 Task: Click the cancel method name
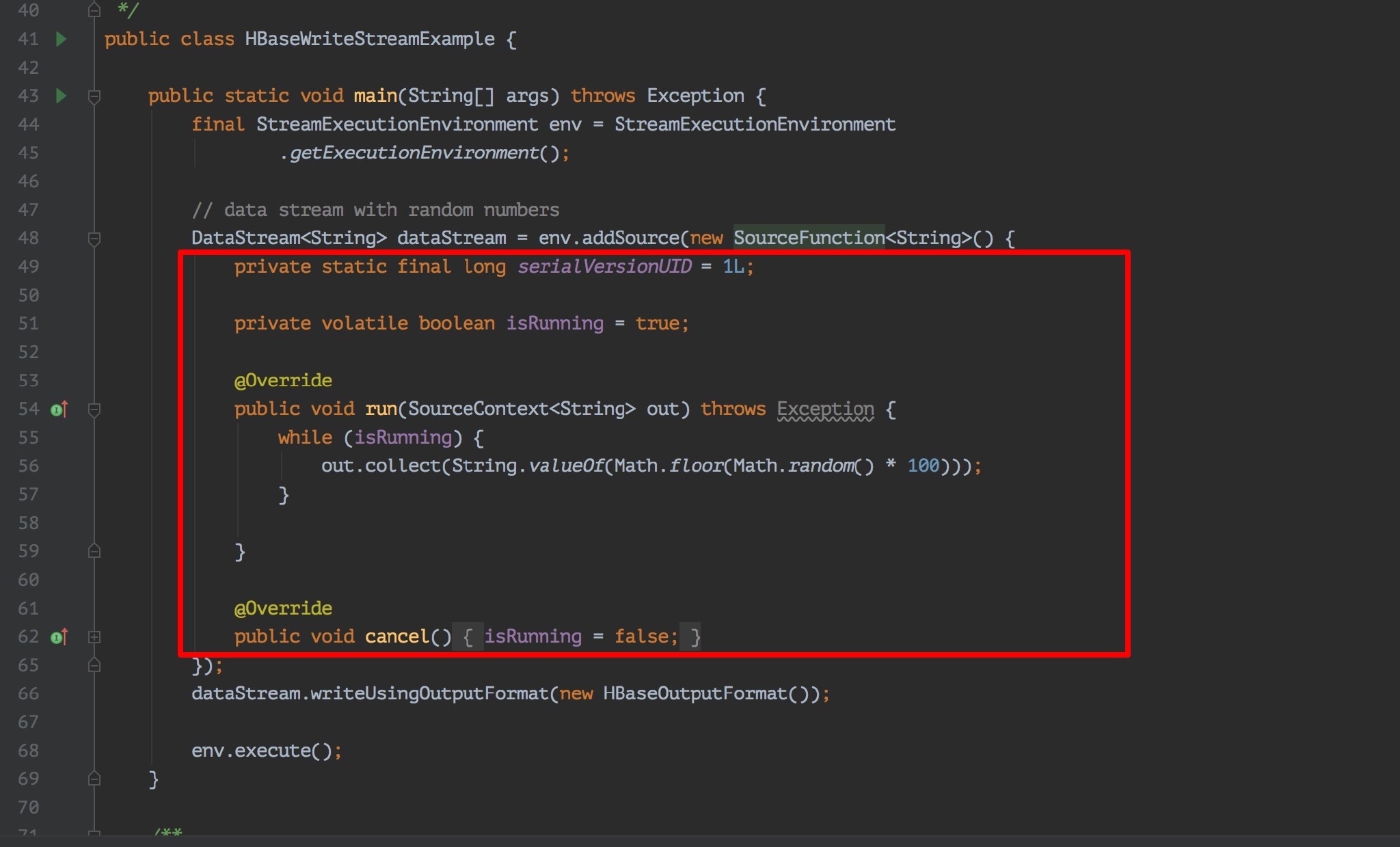[x=396, y=636]
